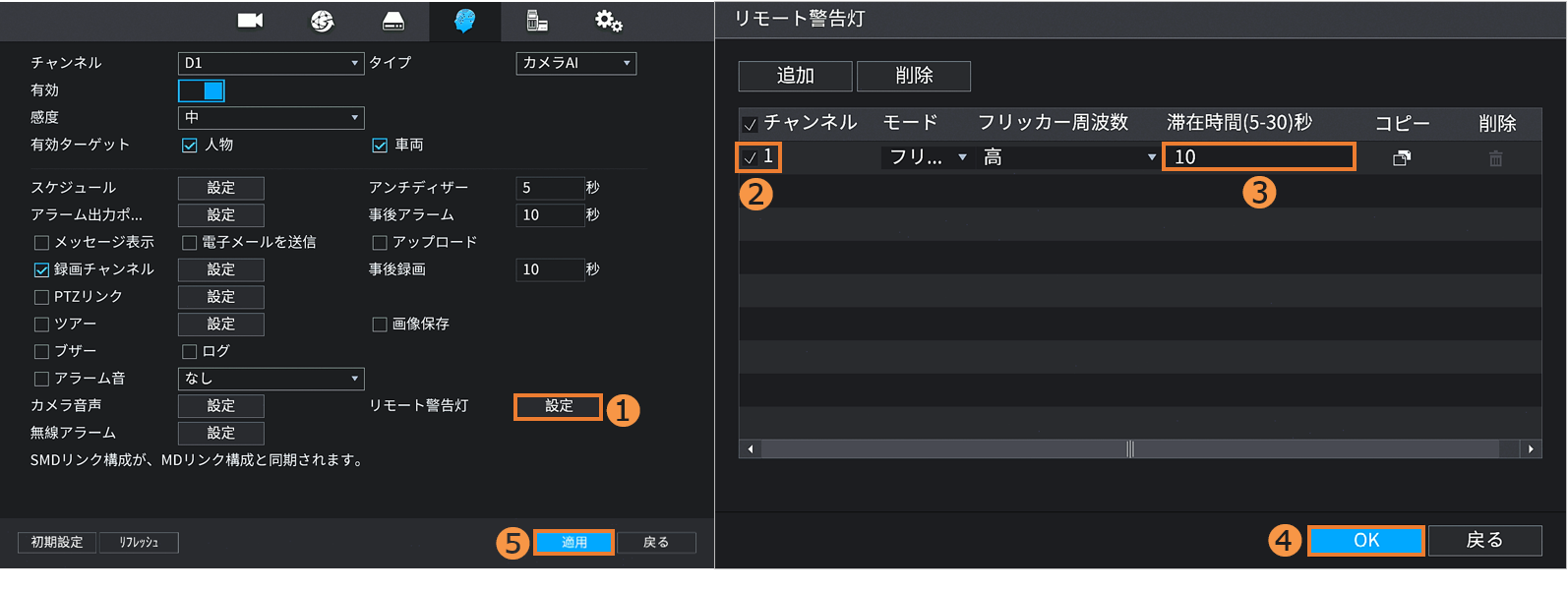Uncheck the 人物 target checkbox
This screenshot has width=1568, height=592.
pyautogui.click(x=190, y=146)
